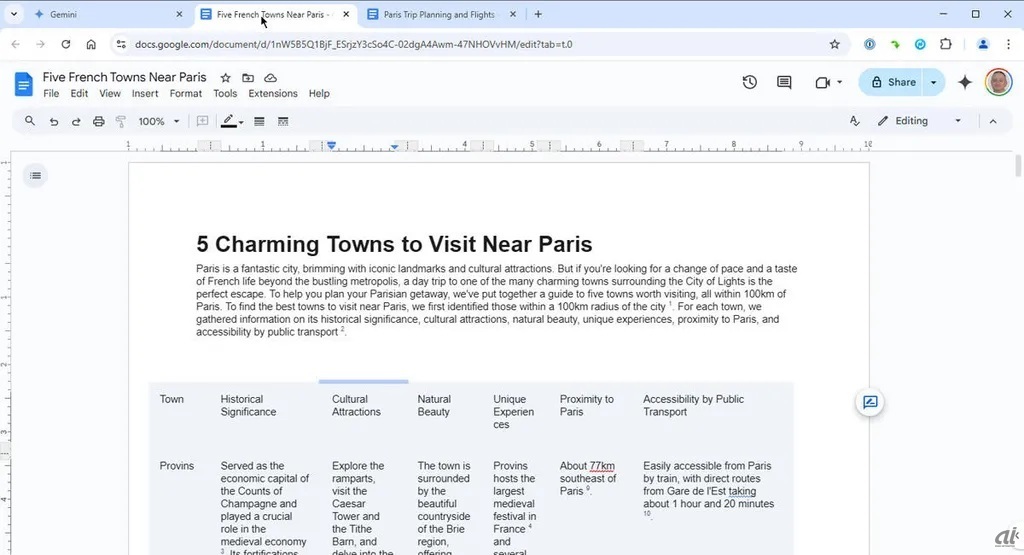Click the Gemini sparkle icon
The width and height of the screenshot is (1024, 555).
point(964,82)
